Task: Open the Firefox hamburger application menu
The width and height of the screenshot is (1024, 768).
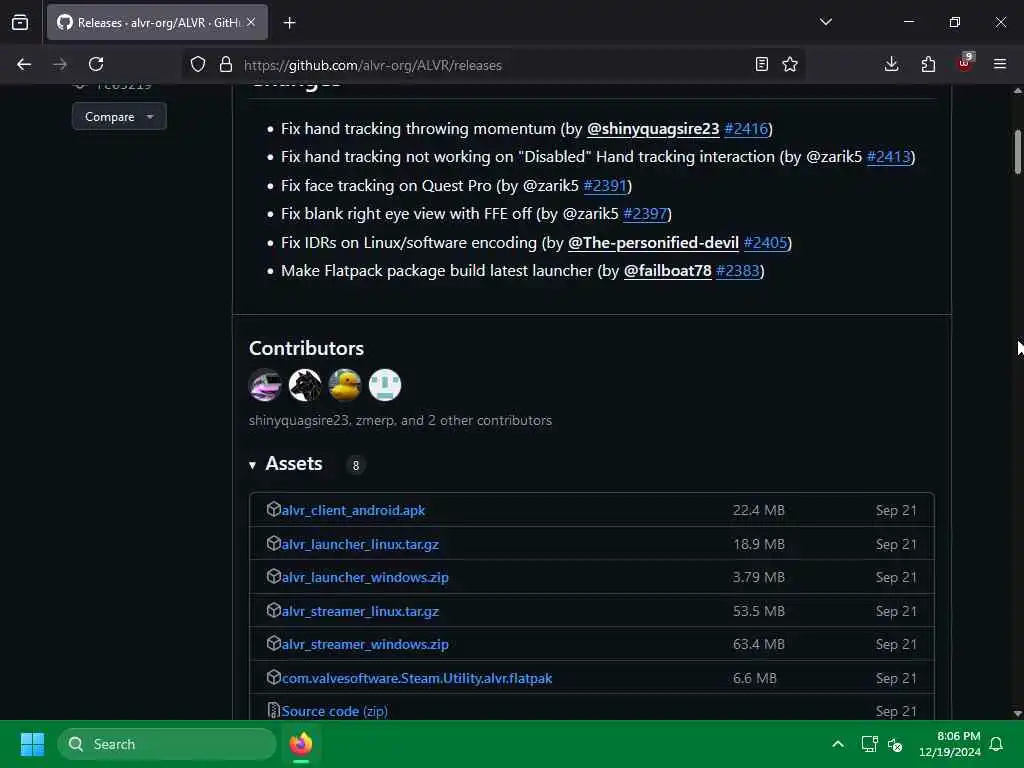Action: [x=1000, y=64]
